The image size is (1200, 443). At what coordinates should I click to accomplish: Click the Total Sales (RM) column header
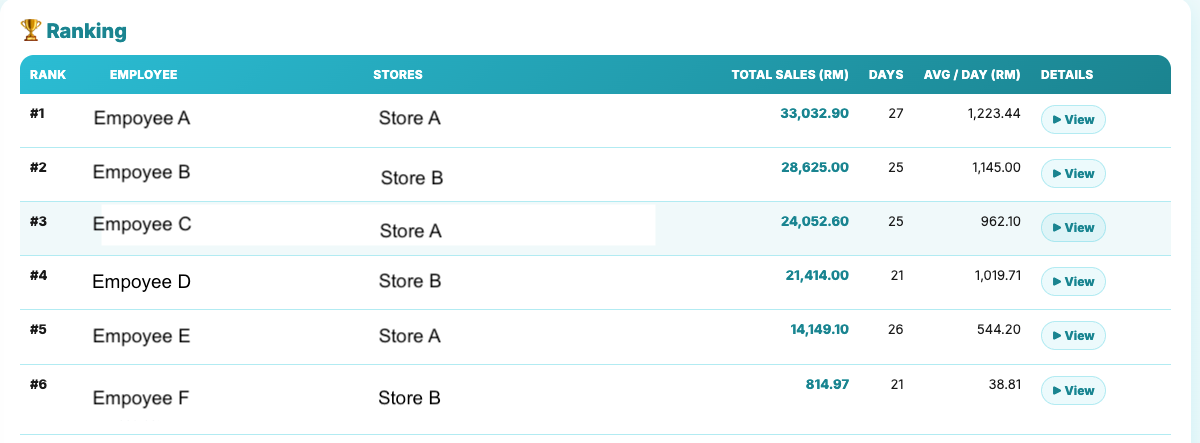[x=789, y=75]
